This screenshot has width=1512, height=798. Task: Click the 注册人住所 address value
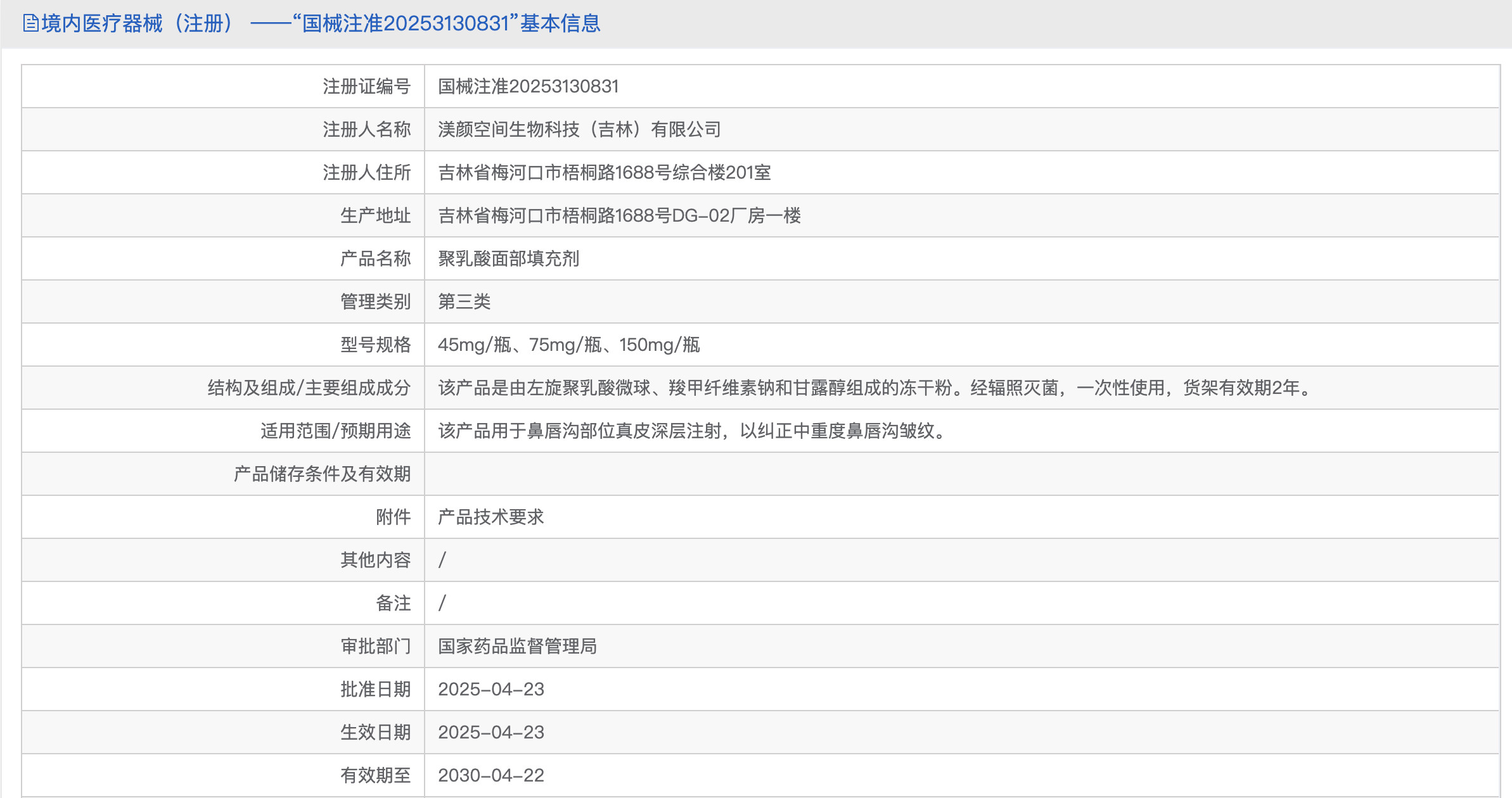coord(604,172)
